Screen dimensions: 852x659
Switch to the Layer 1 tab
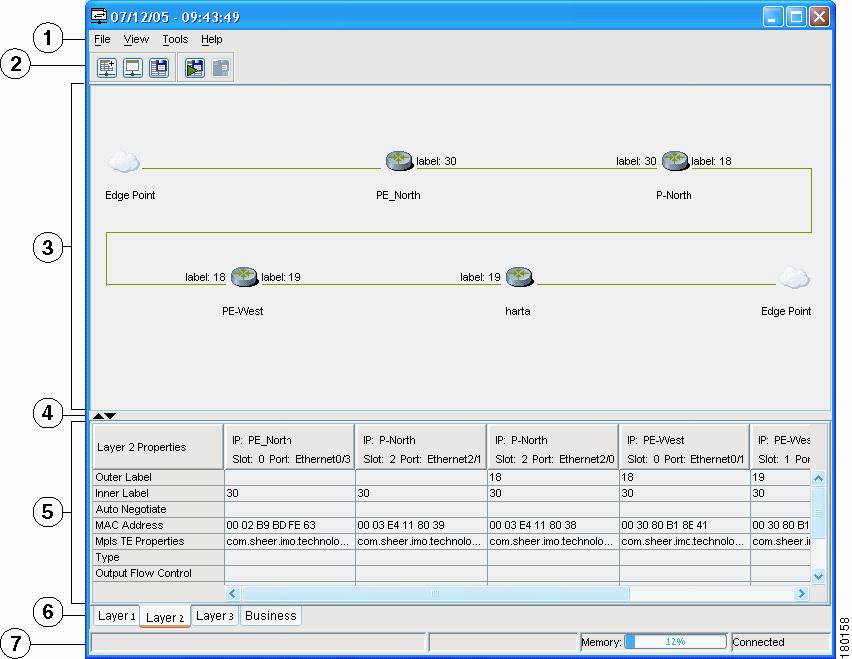coord(116,616)
